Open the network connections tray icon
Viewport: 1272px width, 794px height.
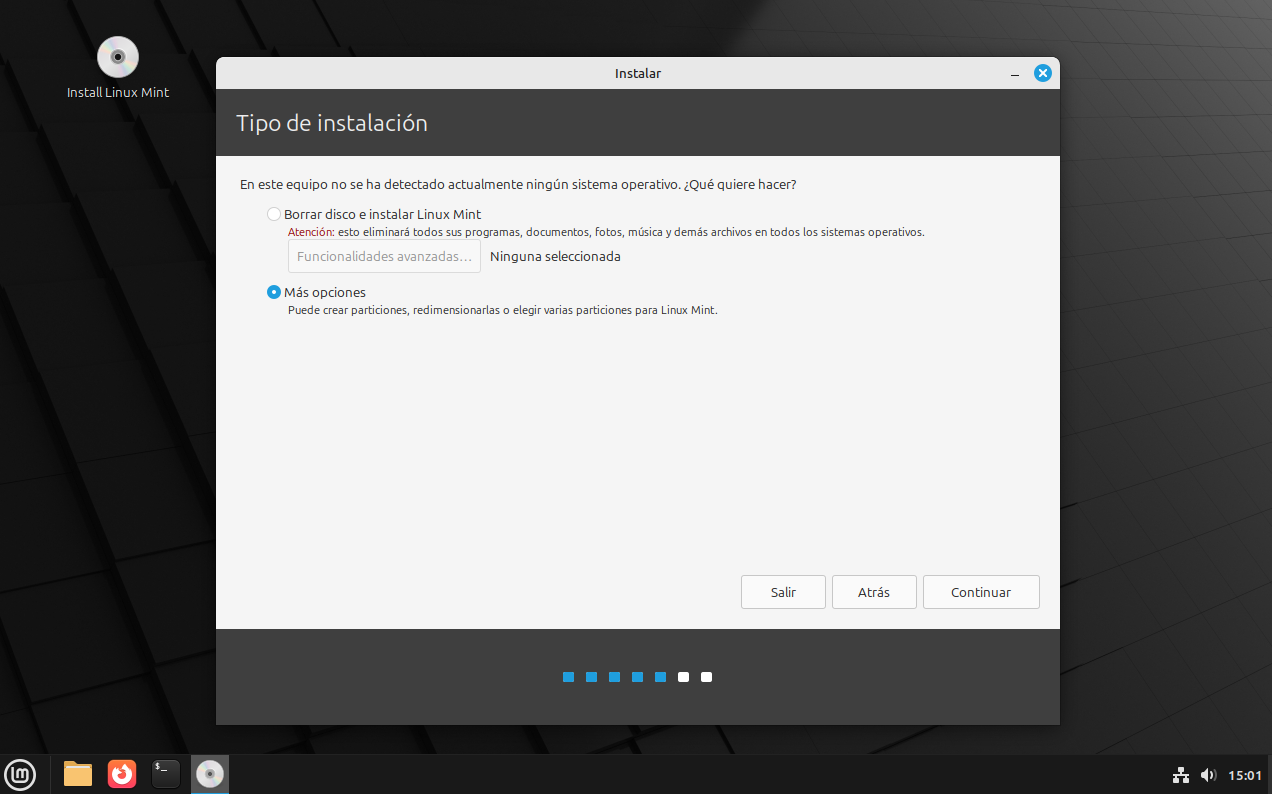(x=1181, y=775)
